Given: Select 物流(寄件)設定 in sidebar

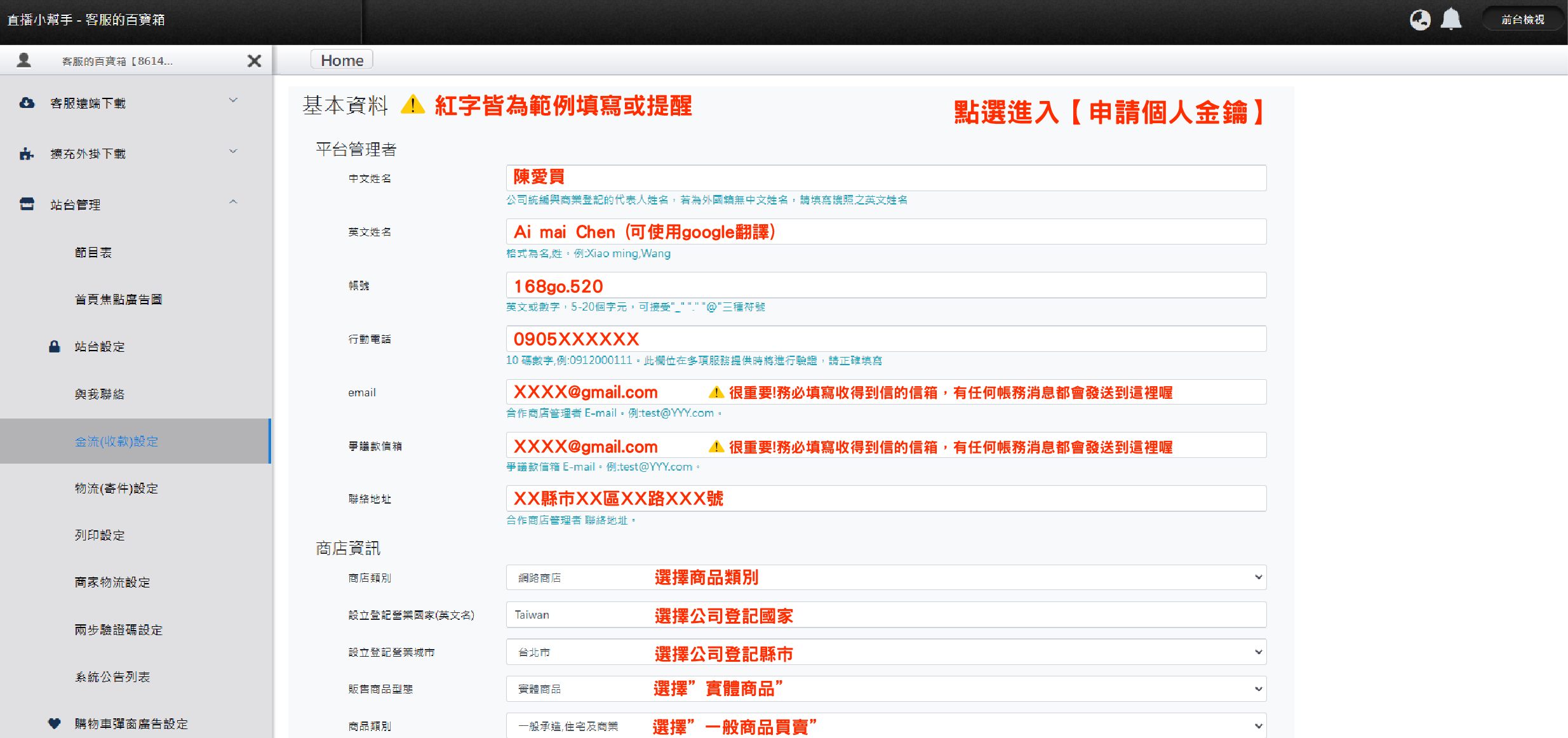Looking at the screenshot, I should coord(116,488).
